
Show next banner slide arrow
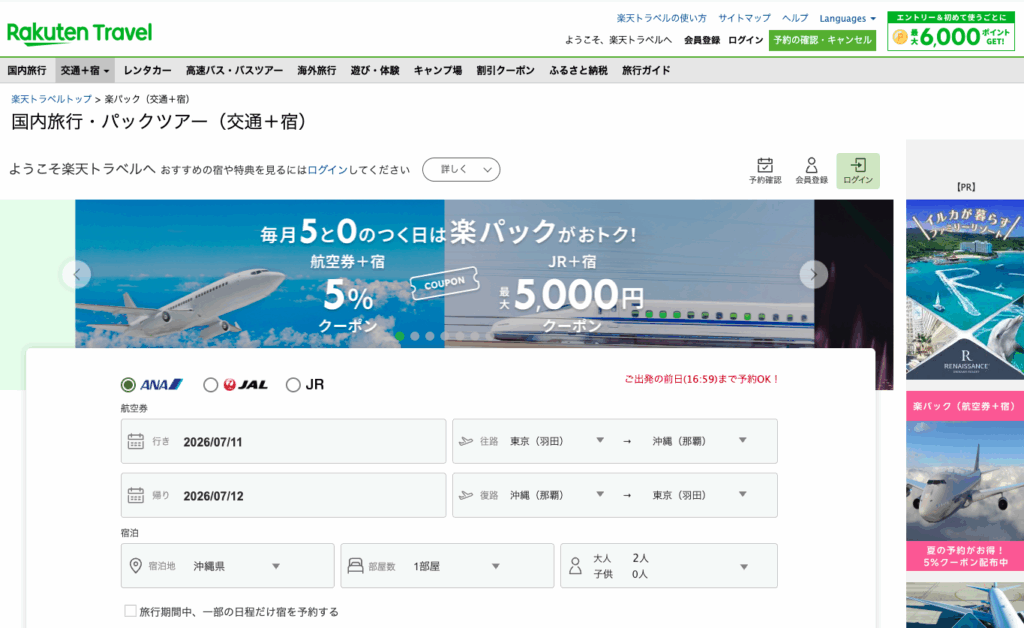pyautogui.click(x=813, y=274)
